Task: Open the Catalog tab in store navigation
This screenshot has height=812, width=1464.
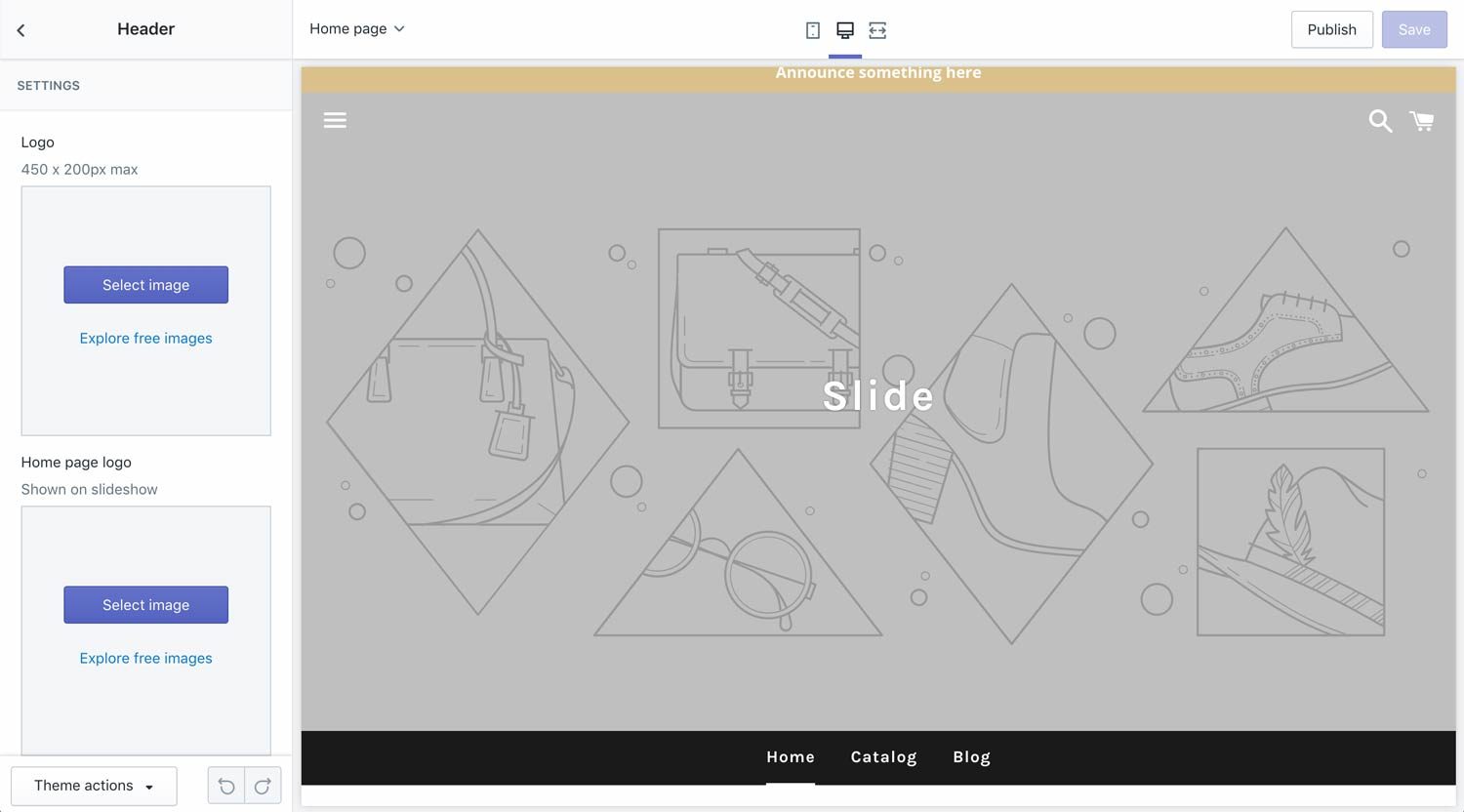Action: pyautogui.click(x=884, y=757)
